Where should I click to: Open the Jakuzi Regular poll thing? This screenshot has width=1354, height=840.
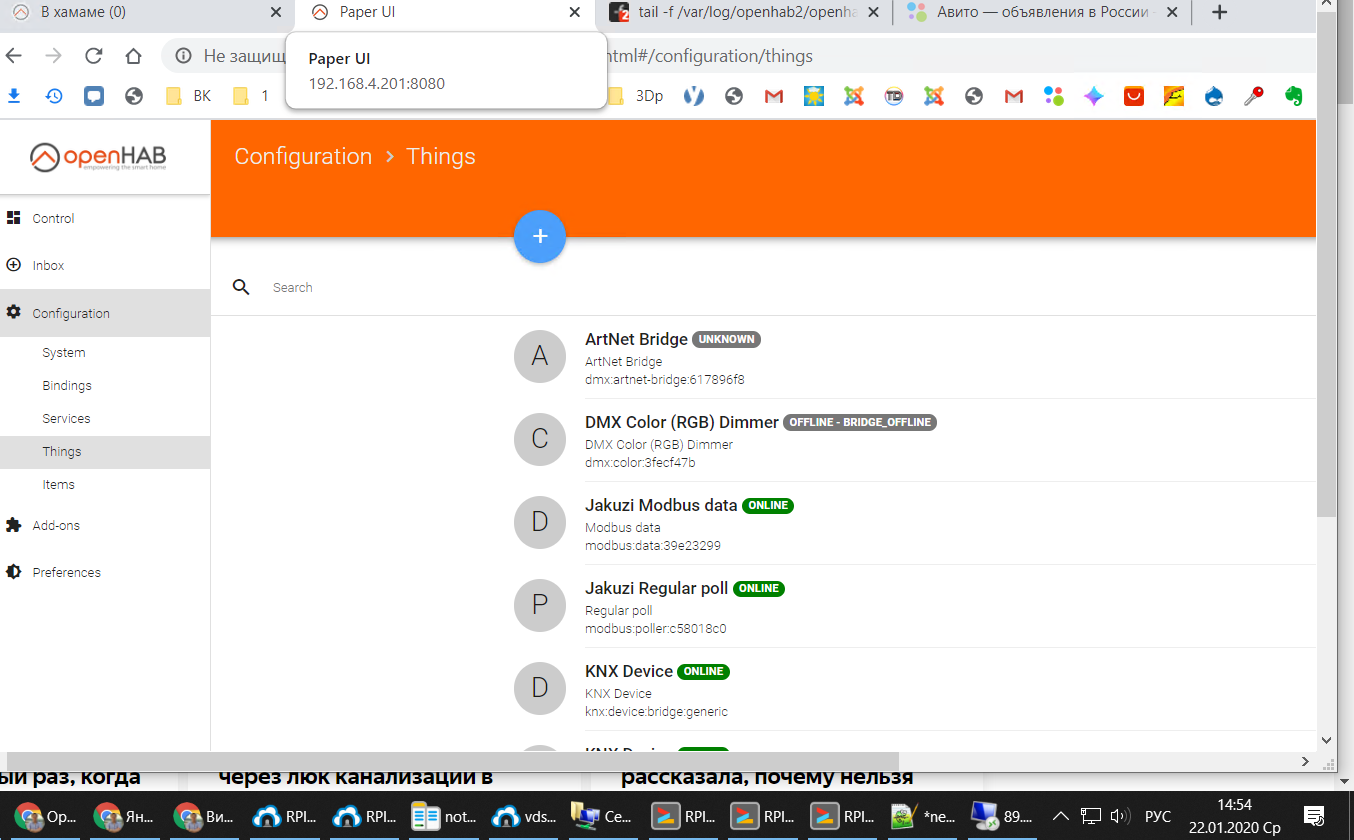(x=657, y=588)
